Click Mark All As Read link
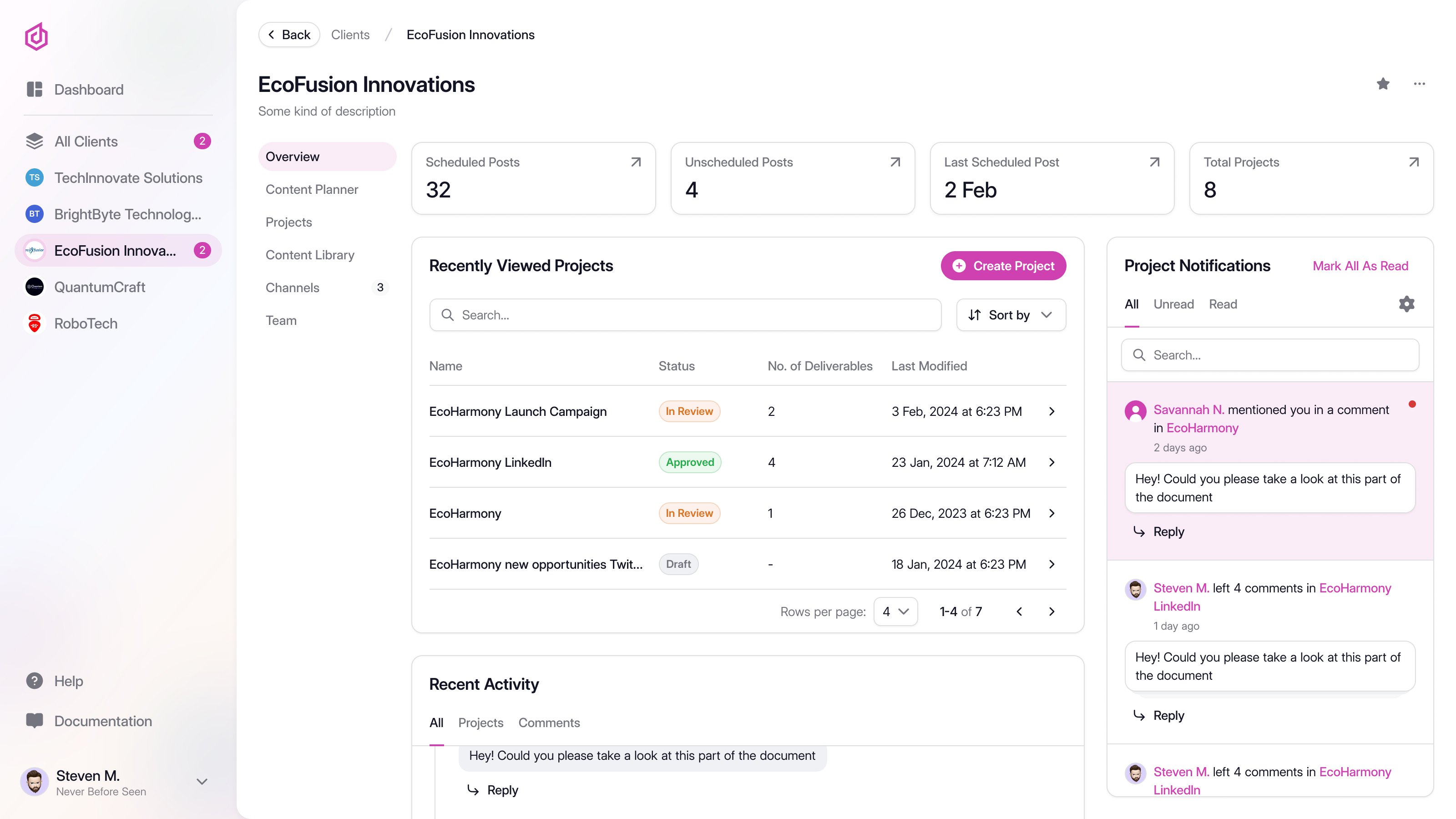 pyautogui.click(x=1360, y=266)
